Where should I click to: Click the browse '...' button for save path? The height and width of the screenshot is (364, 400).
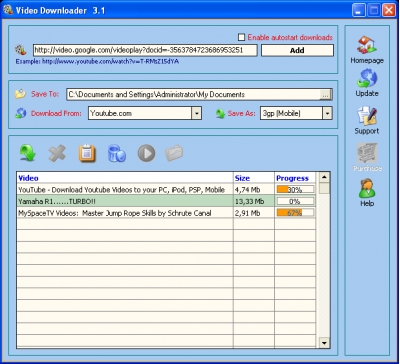(x=325, y=95)
